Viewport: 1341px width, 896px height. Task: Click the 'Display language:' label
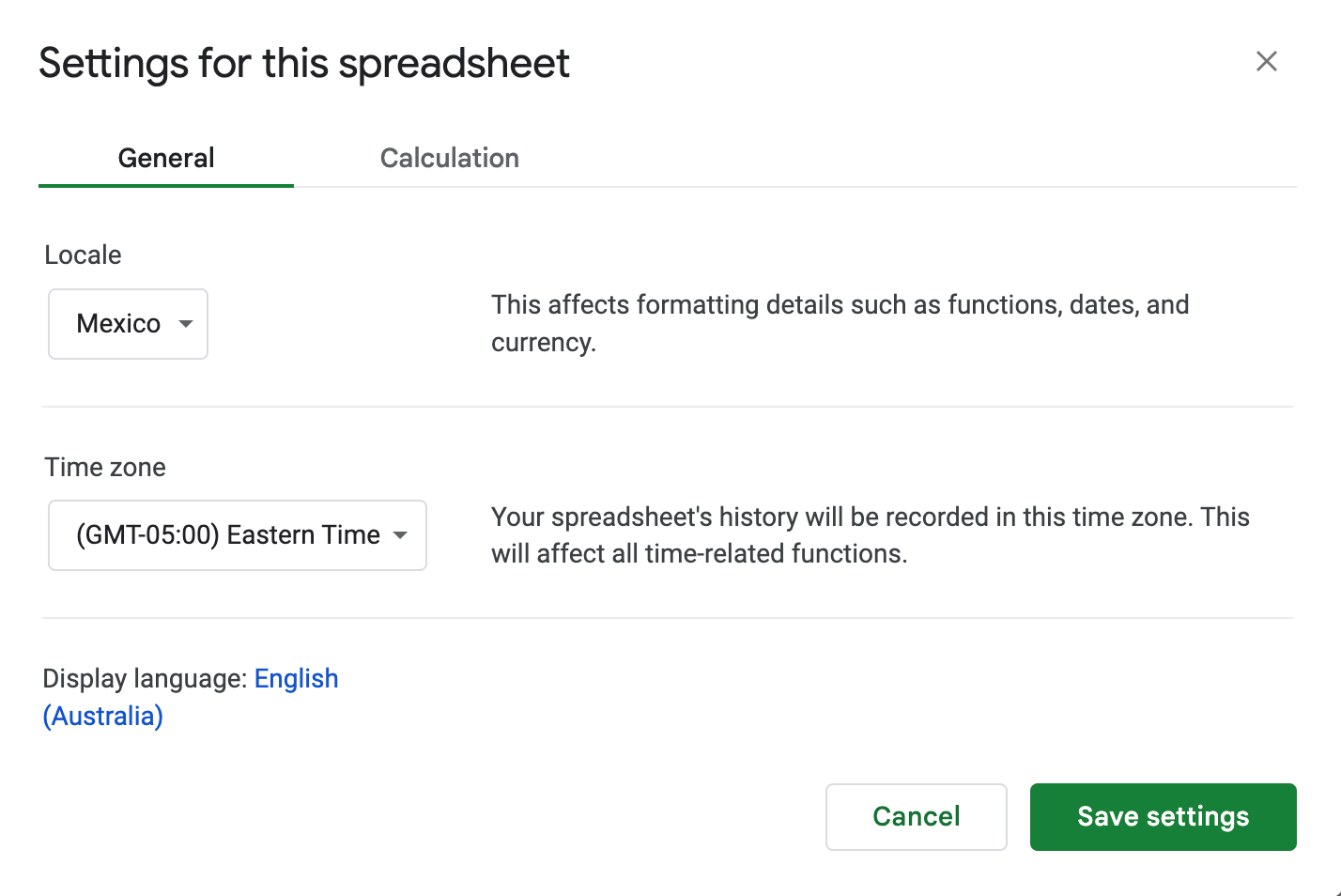[x=146, y=679]
